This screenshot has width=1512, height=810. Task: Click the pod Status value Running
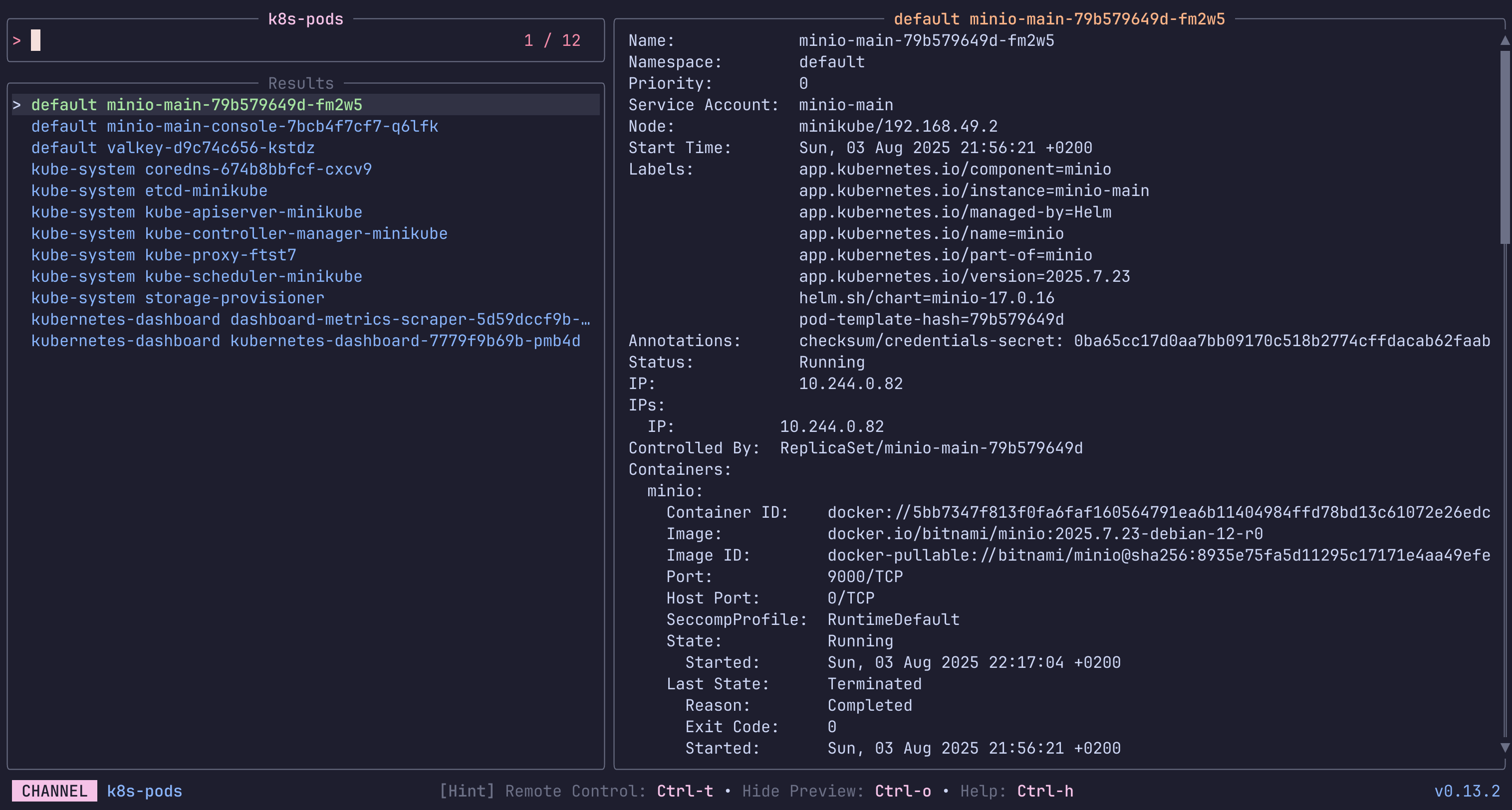[x=832, y=363]
